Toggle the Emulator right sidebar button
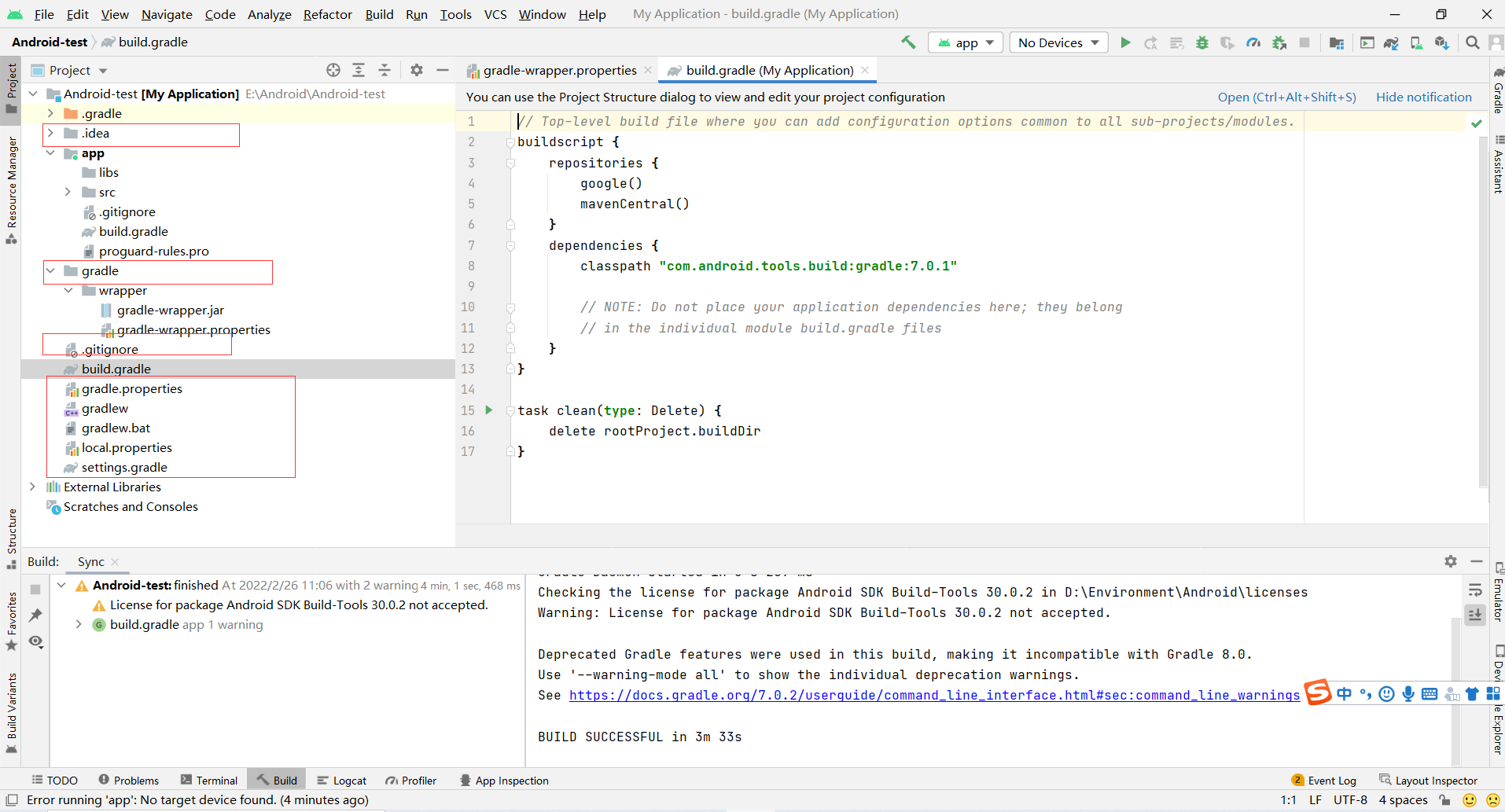This screenshot has width=1505, height=812. tap(1497, 593)
